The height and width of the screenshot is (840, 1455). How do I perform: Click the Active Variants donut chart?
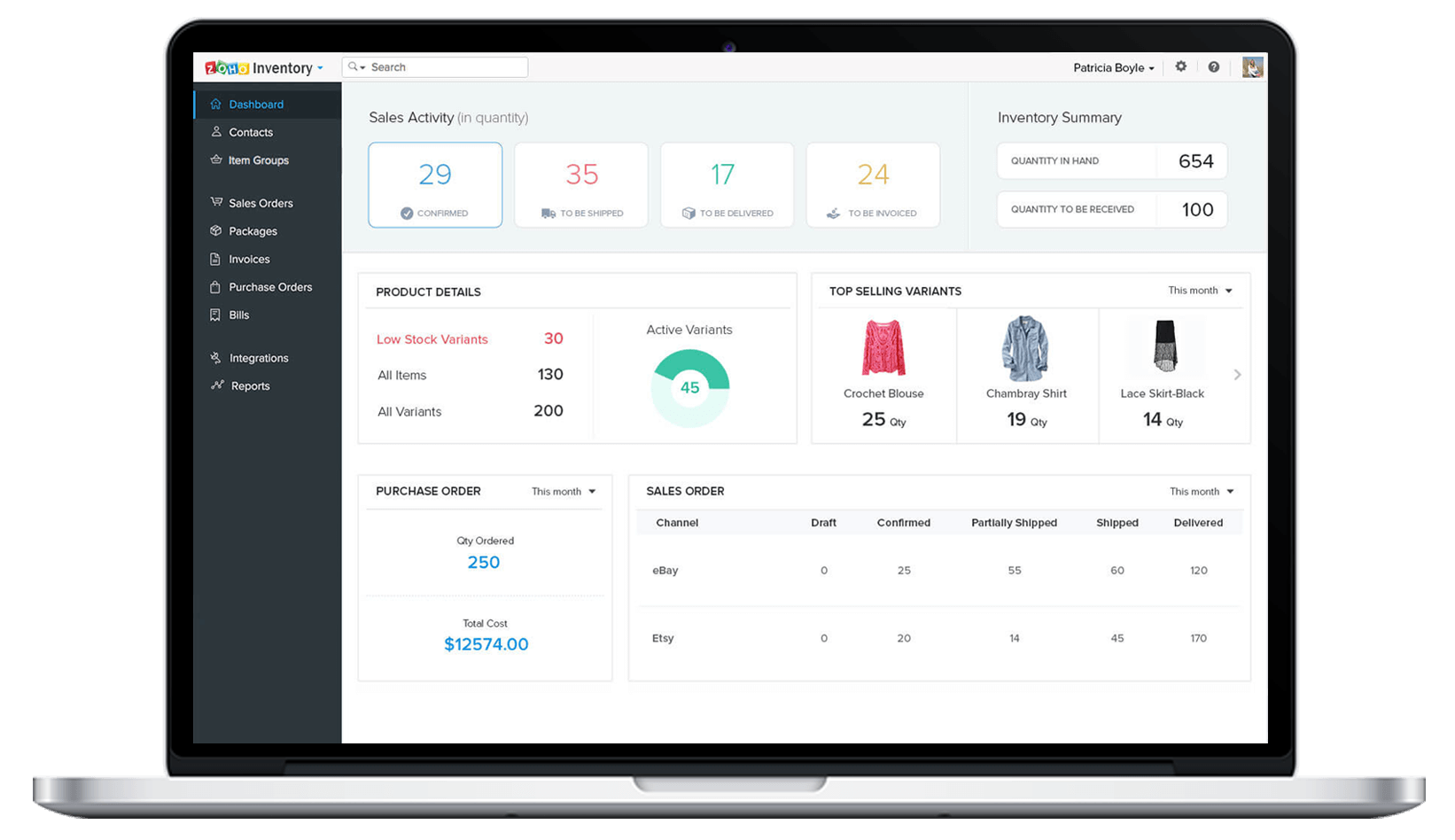[x=689, y=386]
